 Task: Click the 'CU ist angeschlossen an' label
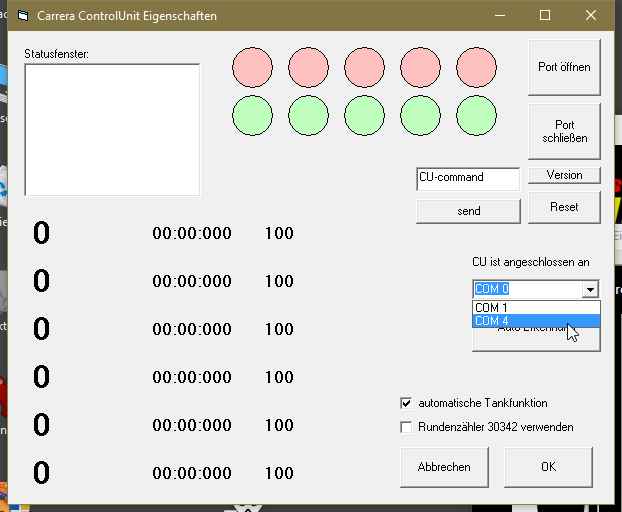(x=531, y=262)
